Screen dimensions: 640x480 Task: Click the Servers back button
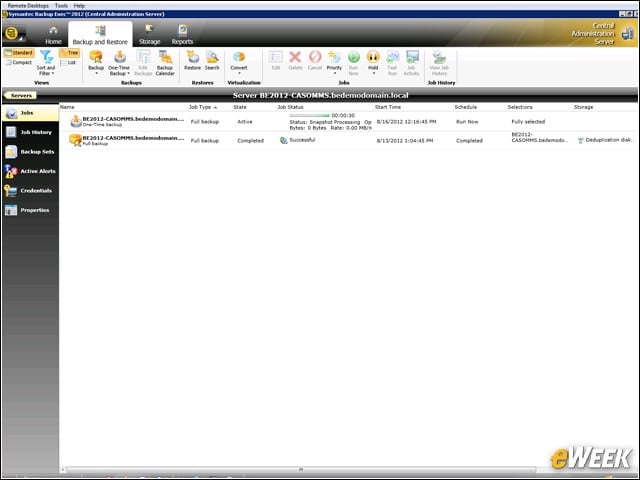pos(20,96)
